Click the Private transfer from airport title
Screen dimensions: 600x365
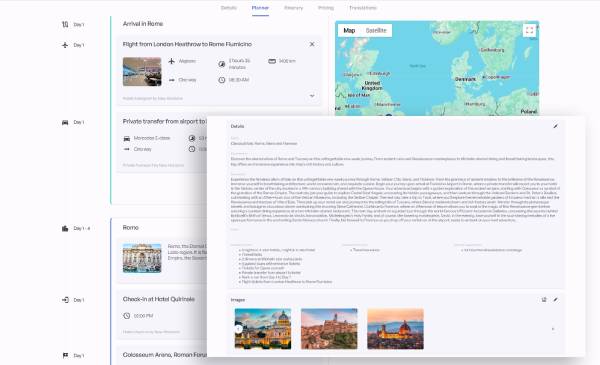pyautogui.click(x=165, y=121)
